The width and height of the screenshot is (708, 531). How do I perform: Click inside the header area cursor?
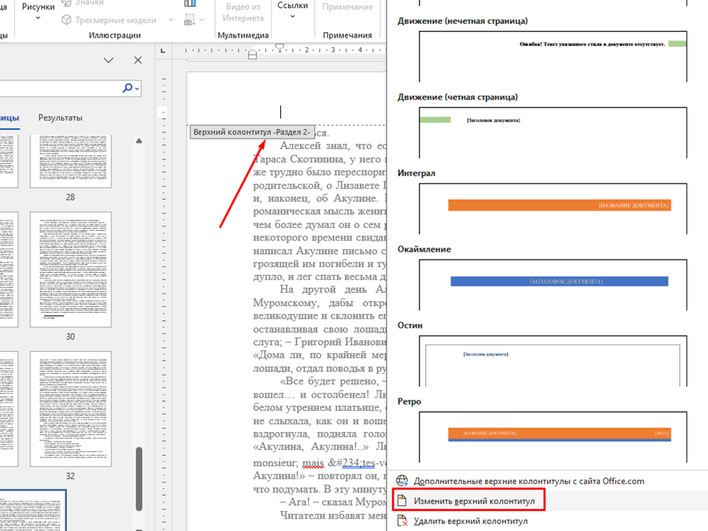tap(280, 112)
